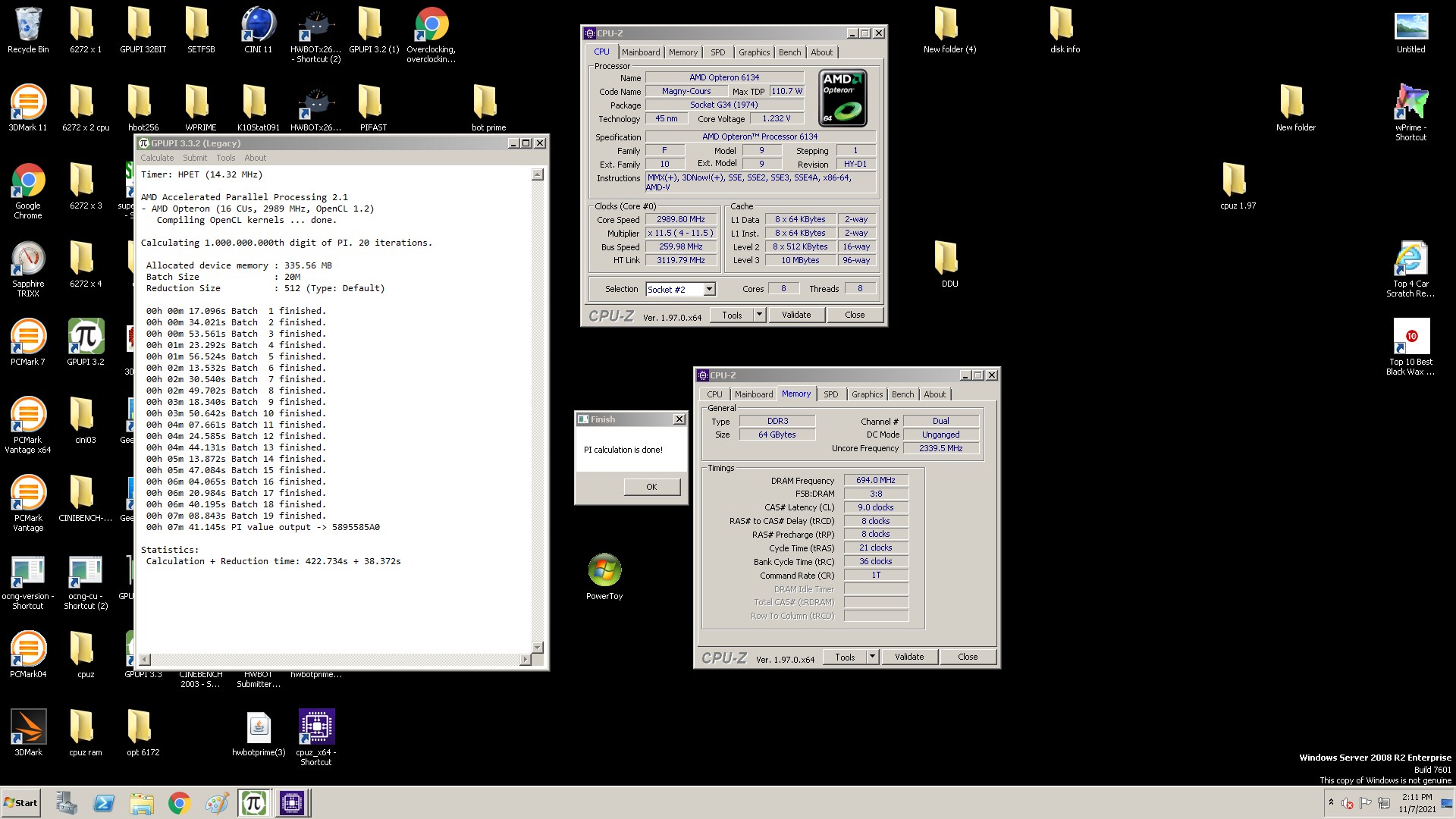
Task: Open Windows Explorer from the taskbar
Action: coord(142,802)
